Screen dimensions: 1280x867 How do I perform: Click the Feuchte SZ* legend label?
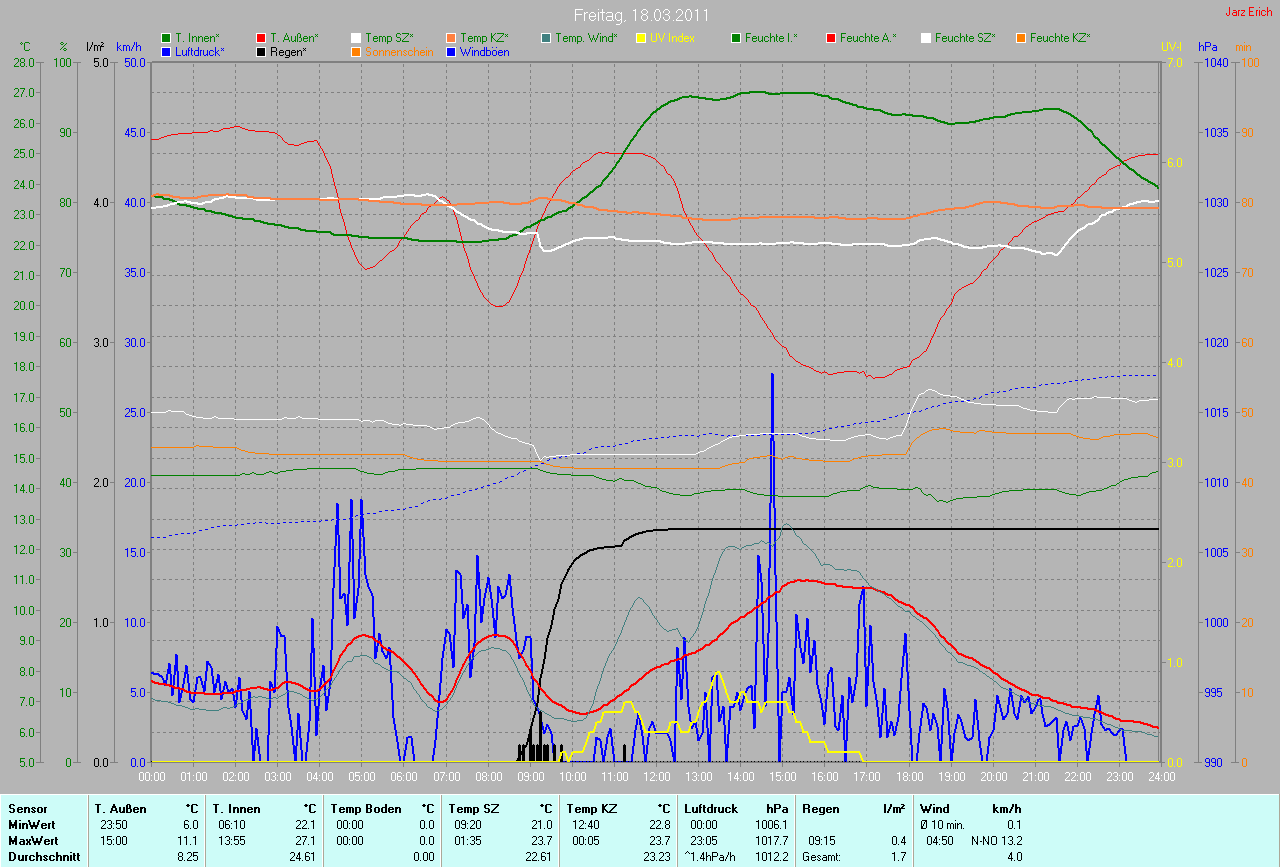(966, 38)
